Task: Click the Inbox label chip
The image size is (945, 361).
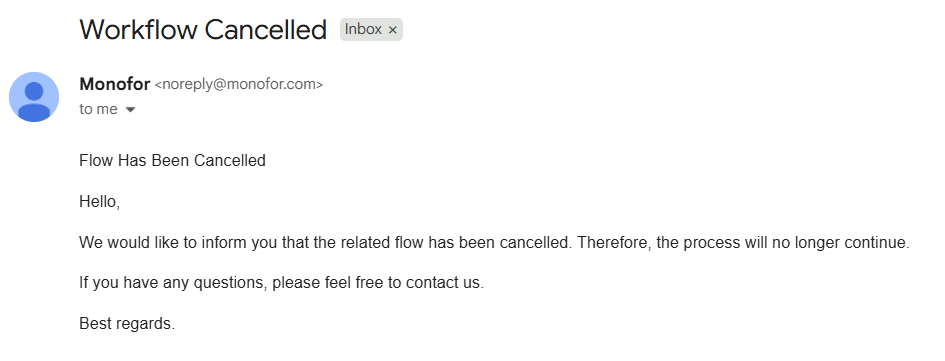Action: click(x=371, y=30)
